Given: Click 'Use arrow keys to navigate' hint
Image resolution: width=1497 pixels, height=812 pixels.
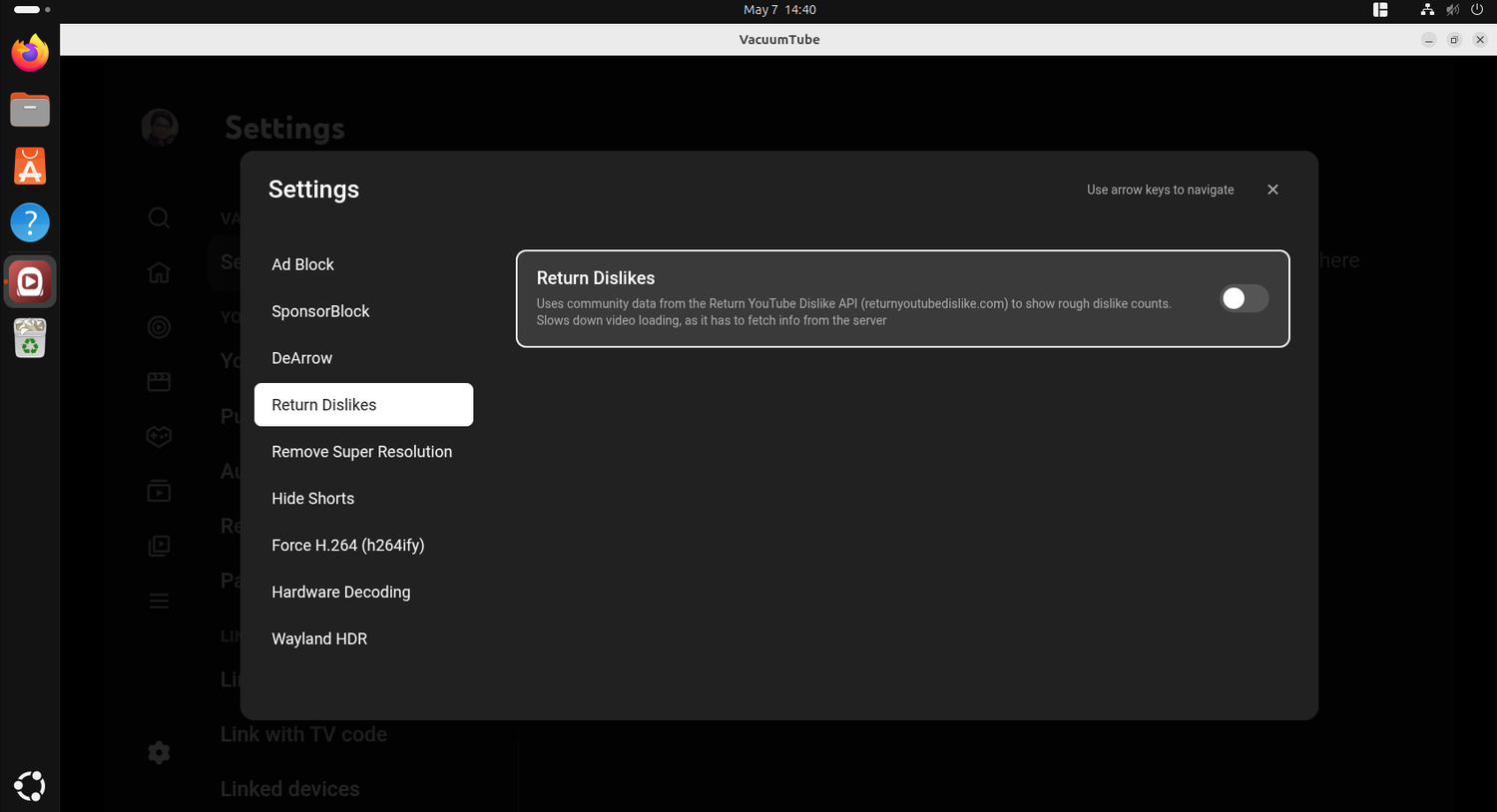Looking at the screenshot, I should [1160, 190].
